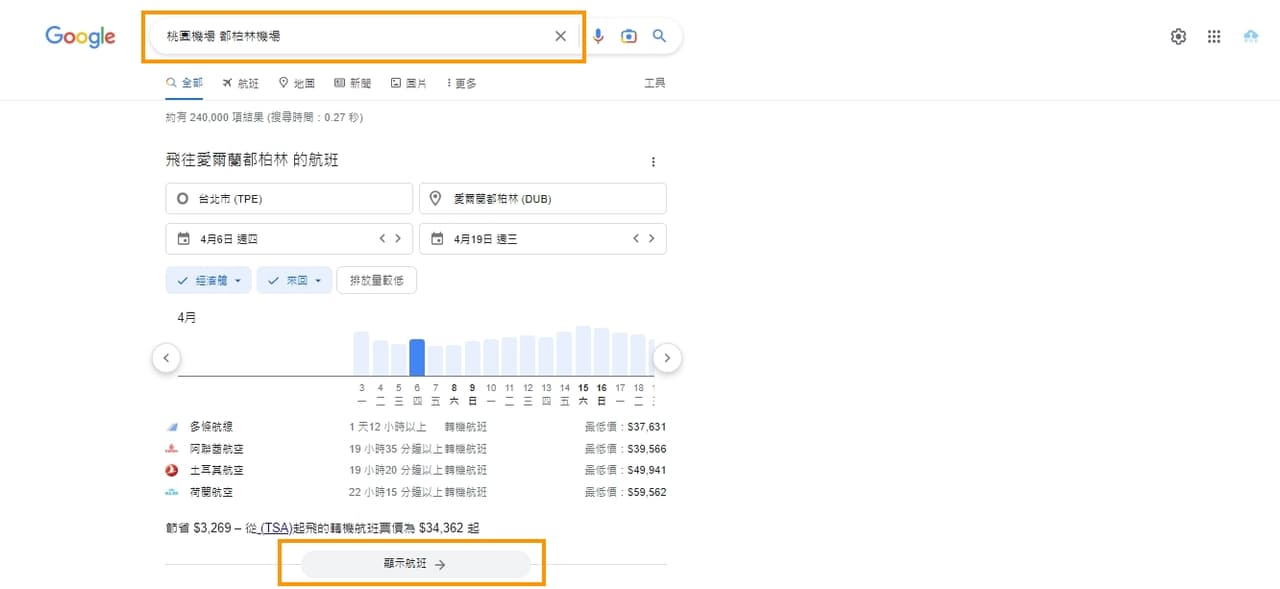Image resolution: width=1280 pixels, height=589 pixels.
Task: Switch to the 圖片 tab
Action: click(409, 83)
